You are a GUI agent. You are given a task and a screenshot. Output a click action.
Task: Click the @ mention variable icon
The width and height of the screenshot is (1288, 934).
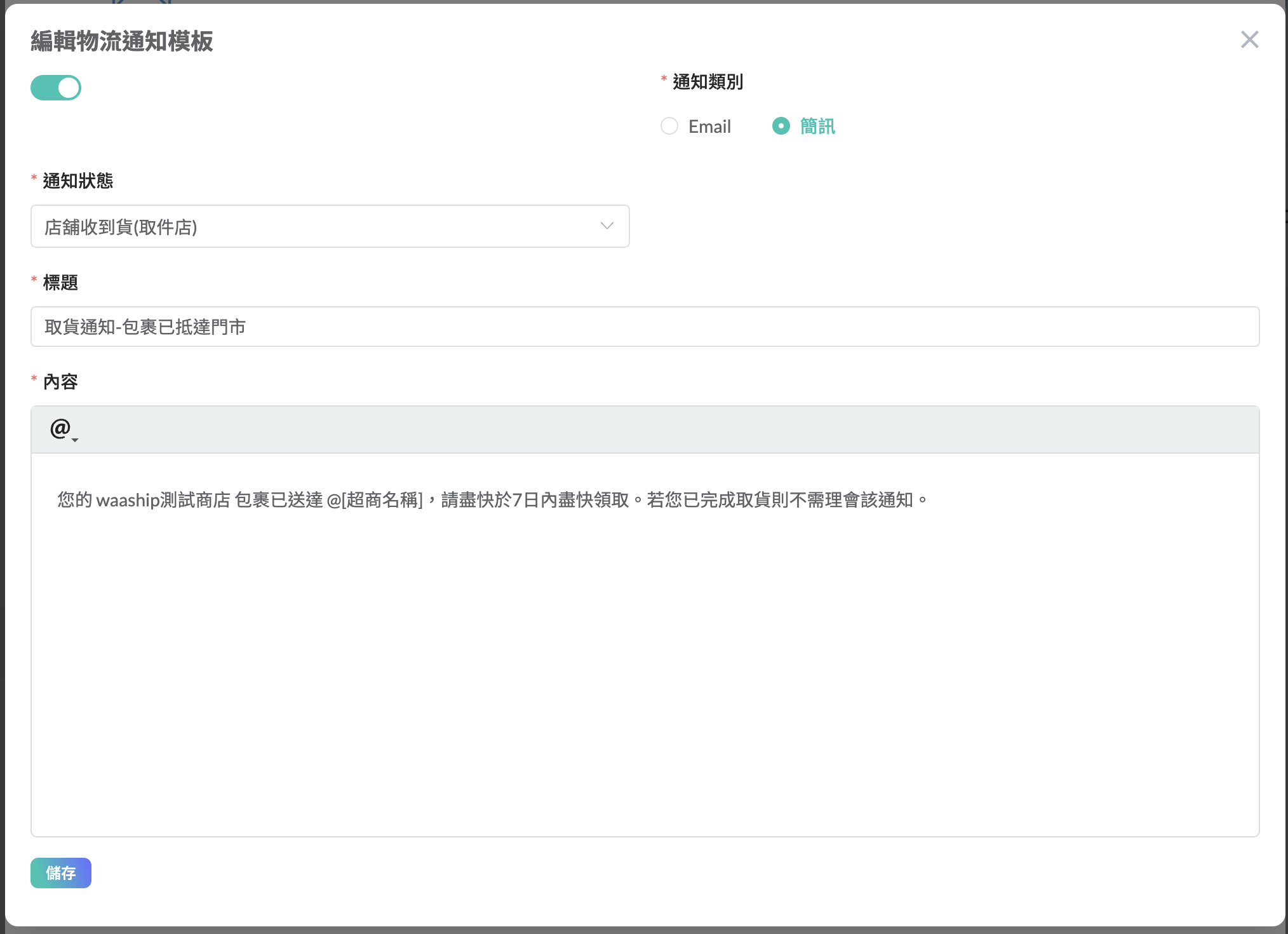coord(60,428)
